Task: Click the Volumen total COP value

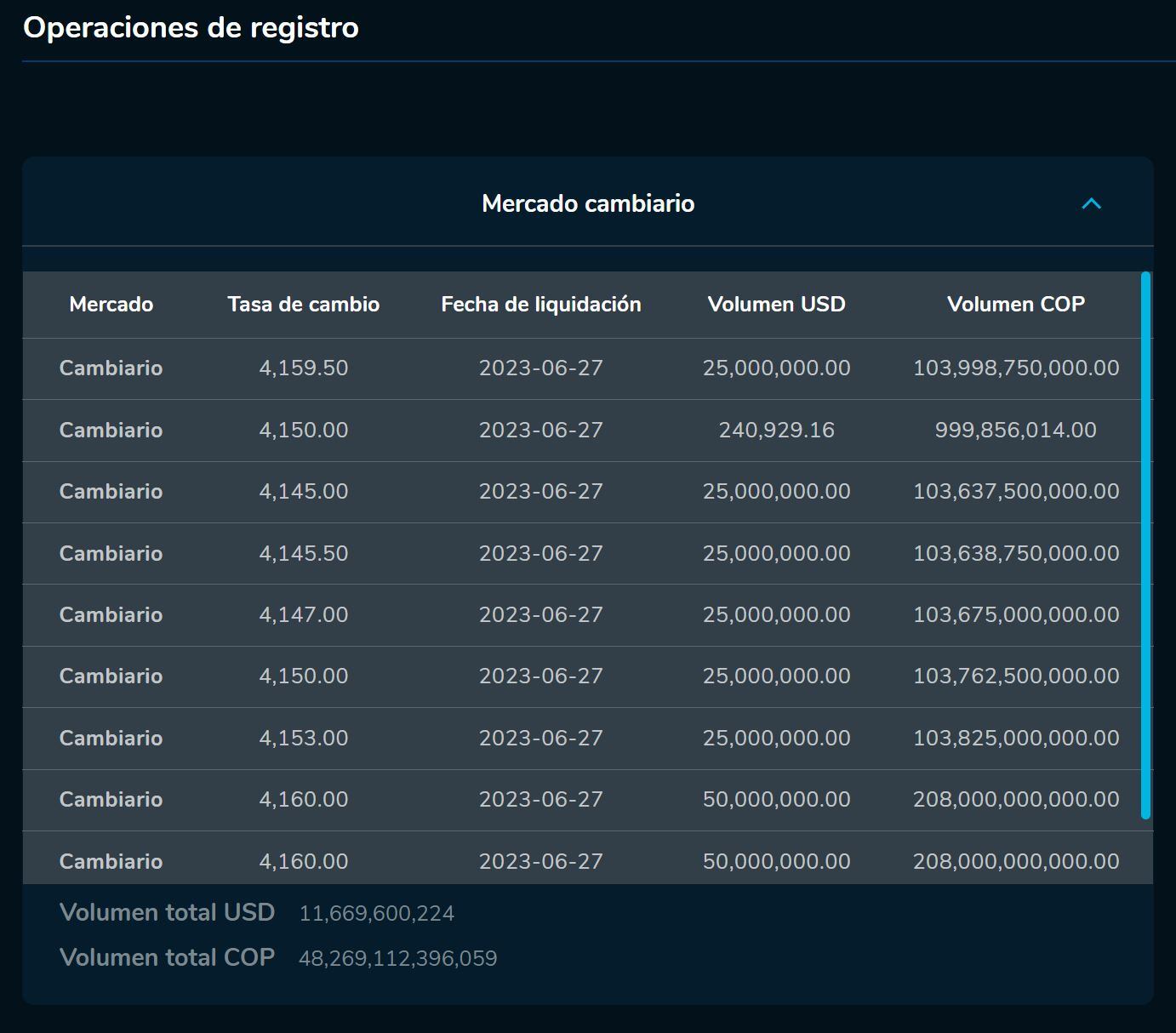Action: (x=397, y=959)
